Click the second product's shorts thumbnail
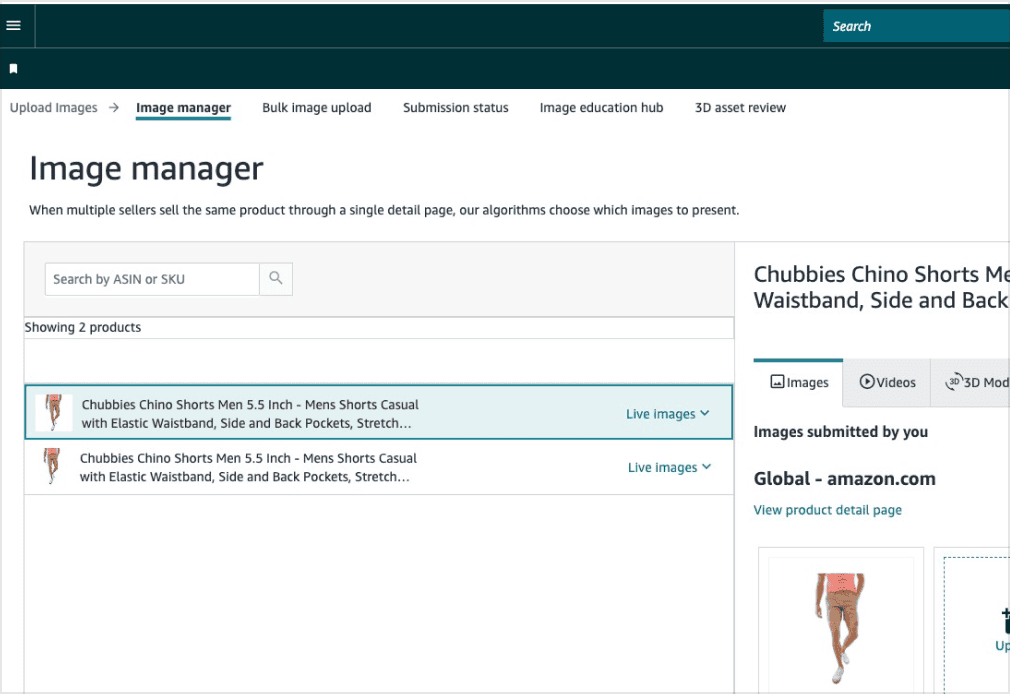 pos(52,467)
